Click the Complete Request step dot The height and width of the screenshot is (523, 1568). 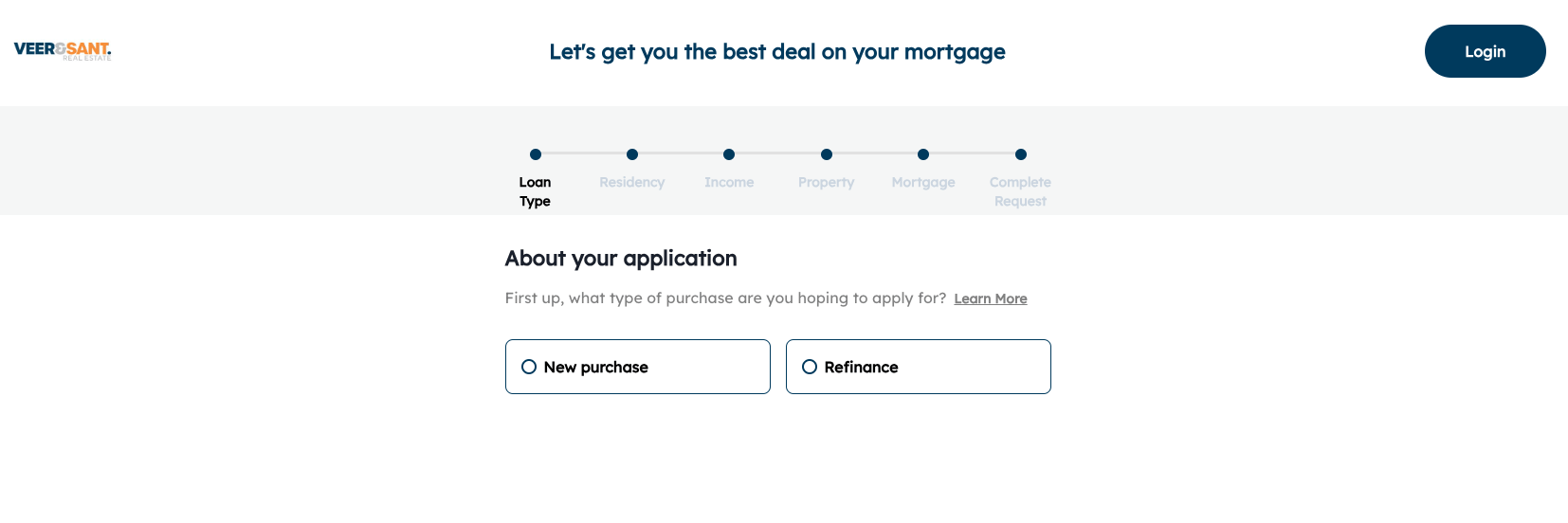click(x=1021, y=154)
